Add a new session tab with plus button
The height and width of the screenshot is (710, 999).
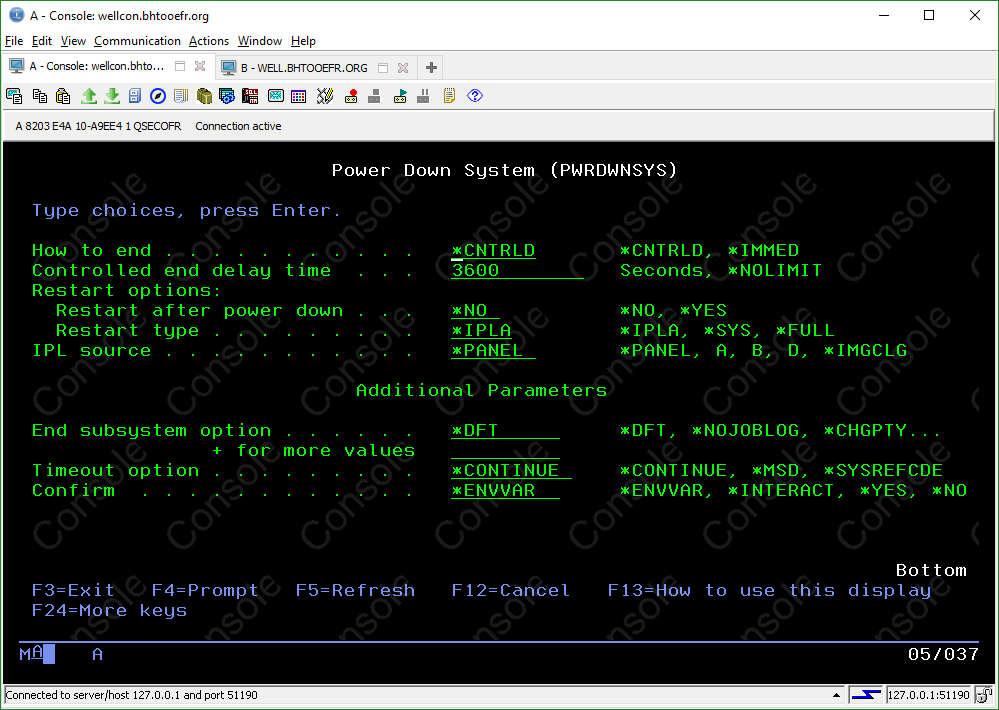click(x=431, y=67)
